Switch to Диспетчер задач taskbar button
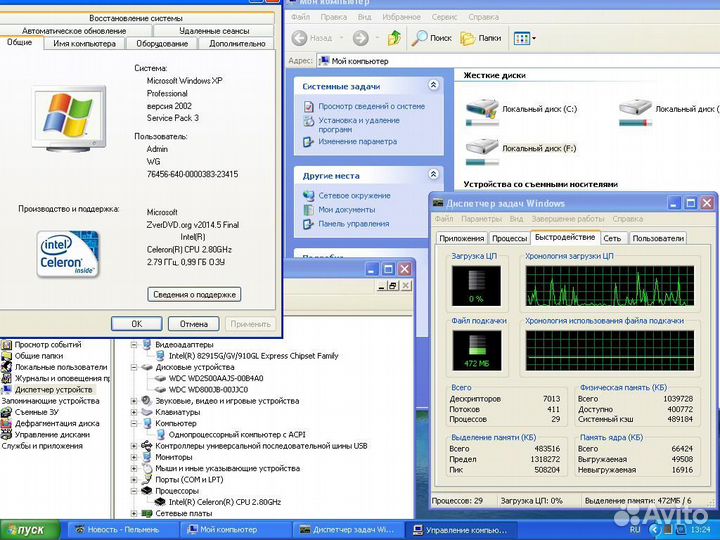Viewport: 720px width, 540px height. (x=349, y=530)
